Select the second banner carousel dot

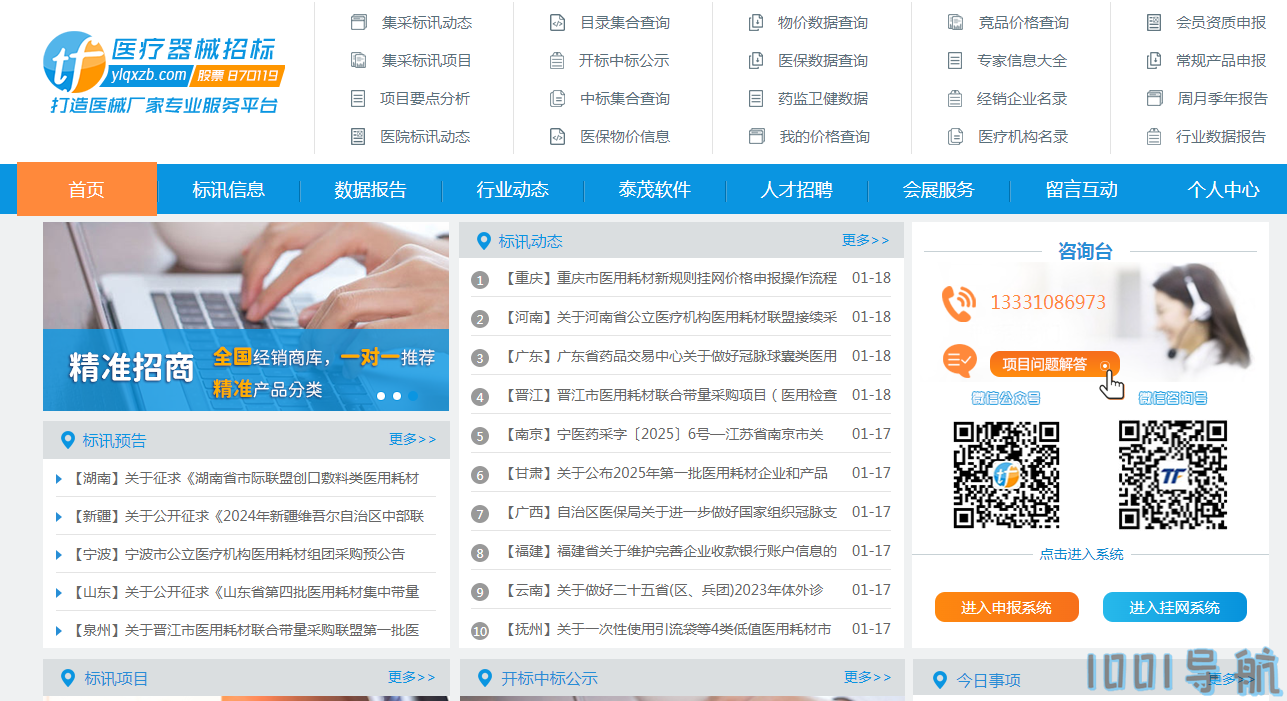pos(397,396)
